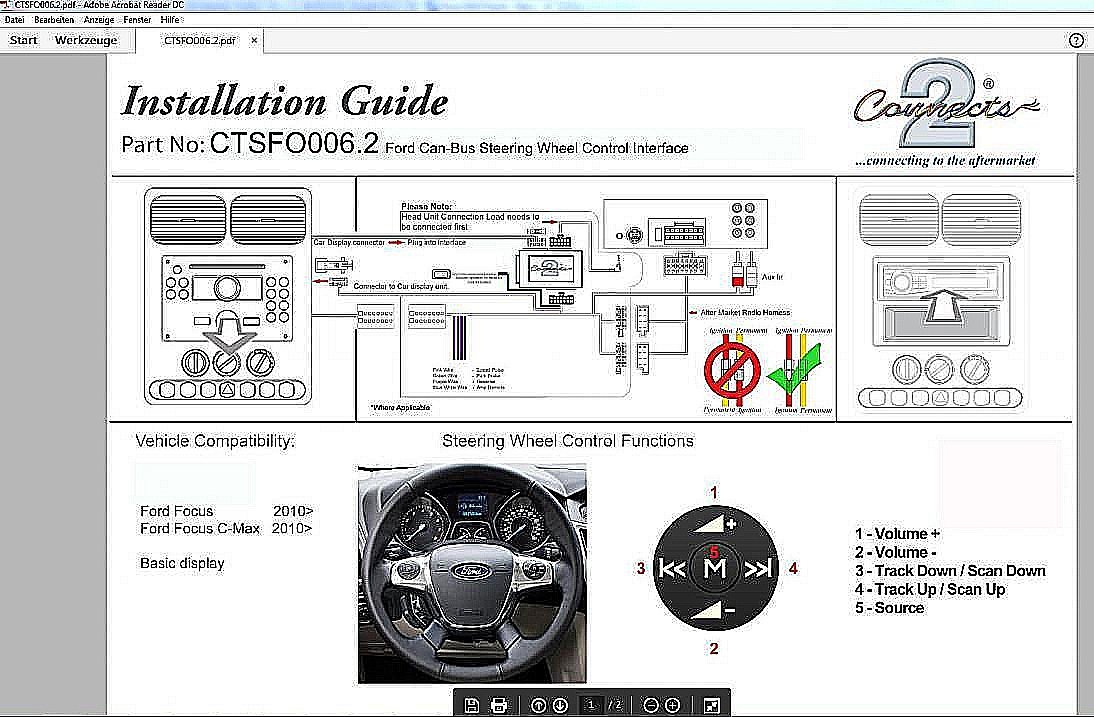Click the "Car Display connector" label
The width and height of the screenshot is (1094, 717).
(x=349, y=243)
